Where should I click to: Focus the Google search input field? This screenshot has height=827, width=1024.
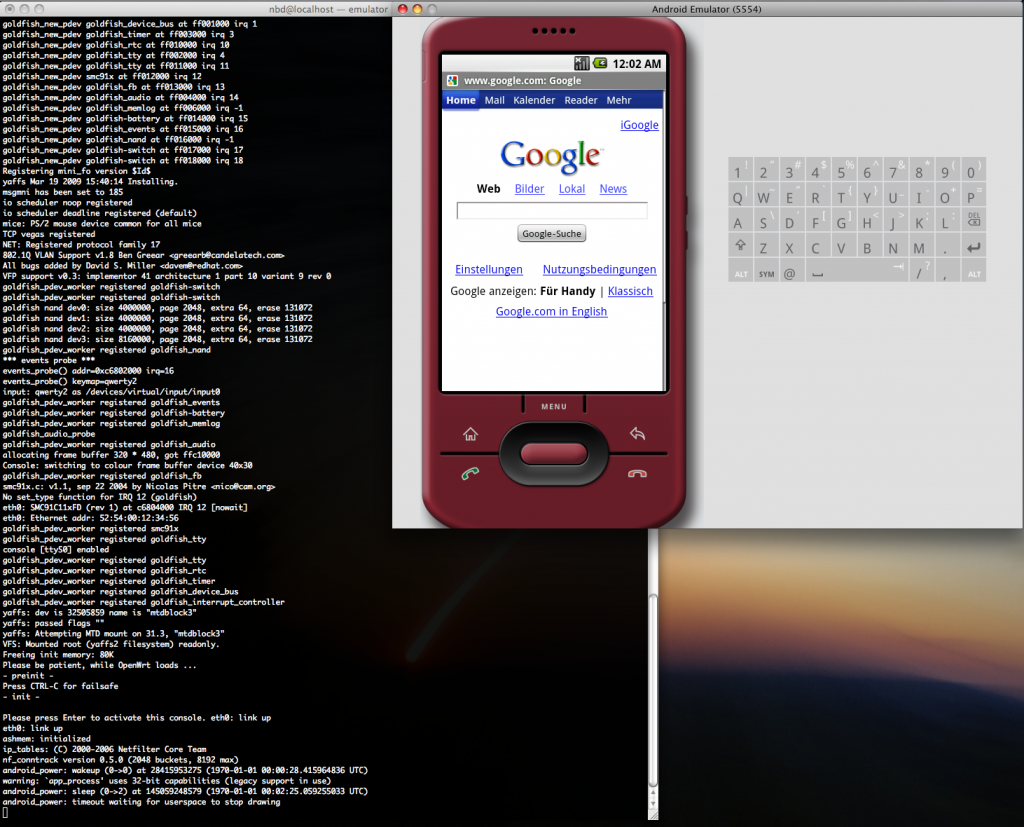click(552, 210)
